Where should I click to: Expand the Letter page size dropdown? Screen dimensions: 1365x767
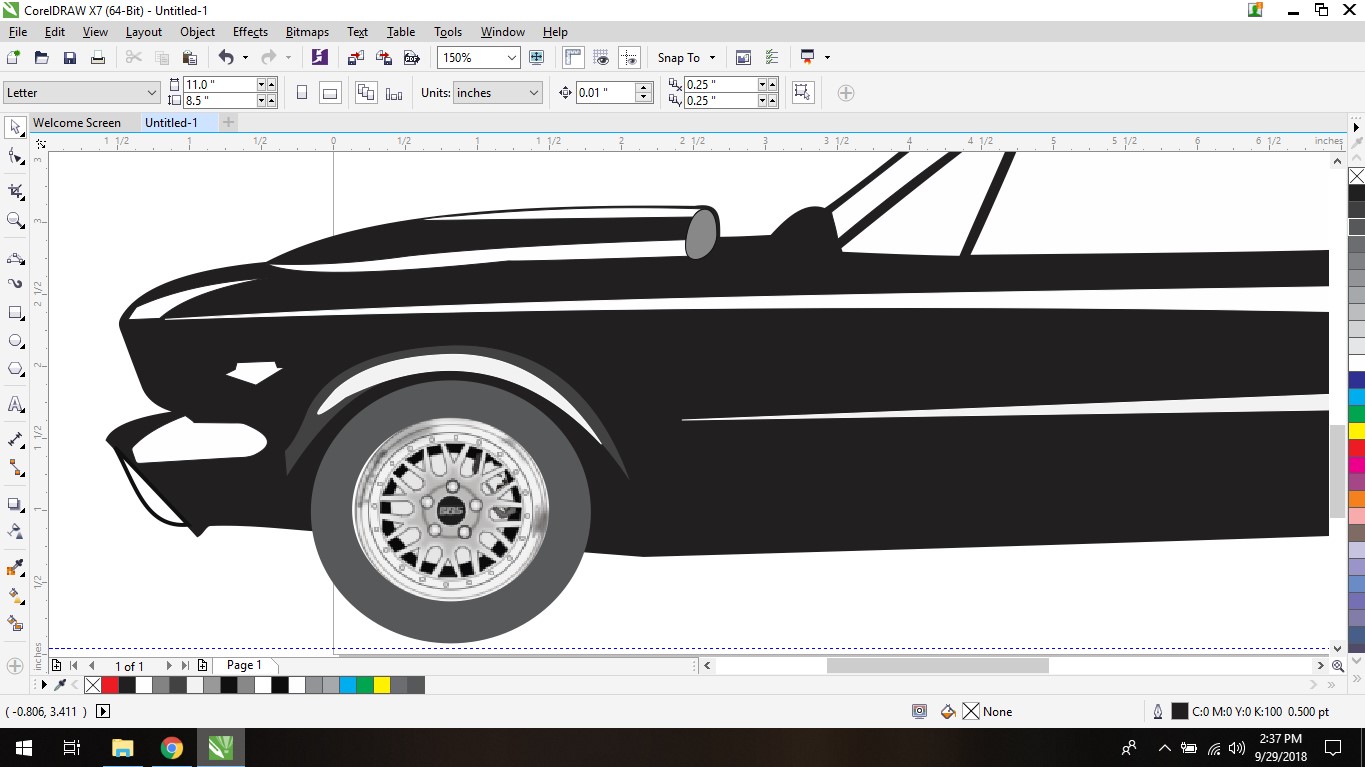click(x=152, y=93)
